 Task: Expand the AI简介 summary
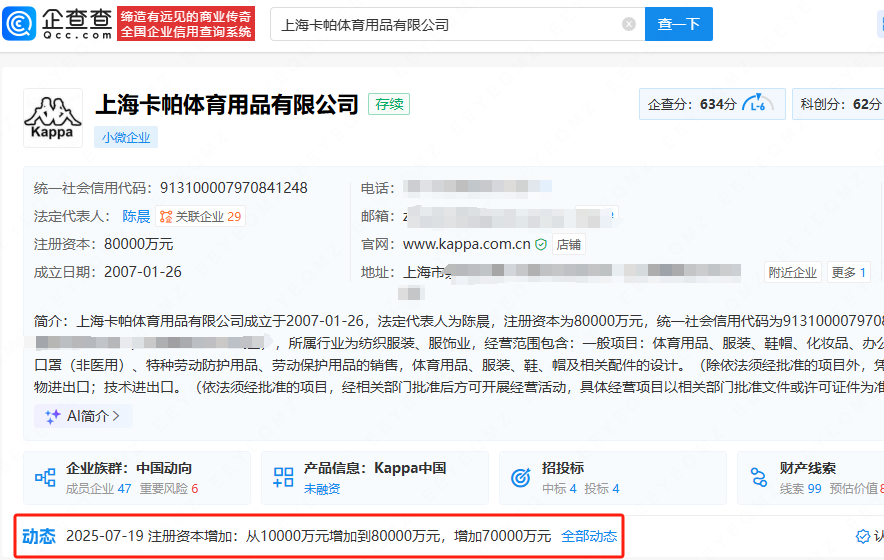pos(83,416)
